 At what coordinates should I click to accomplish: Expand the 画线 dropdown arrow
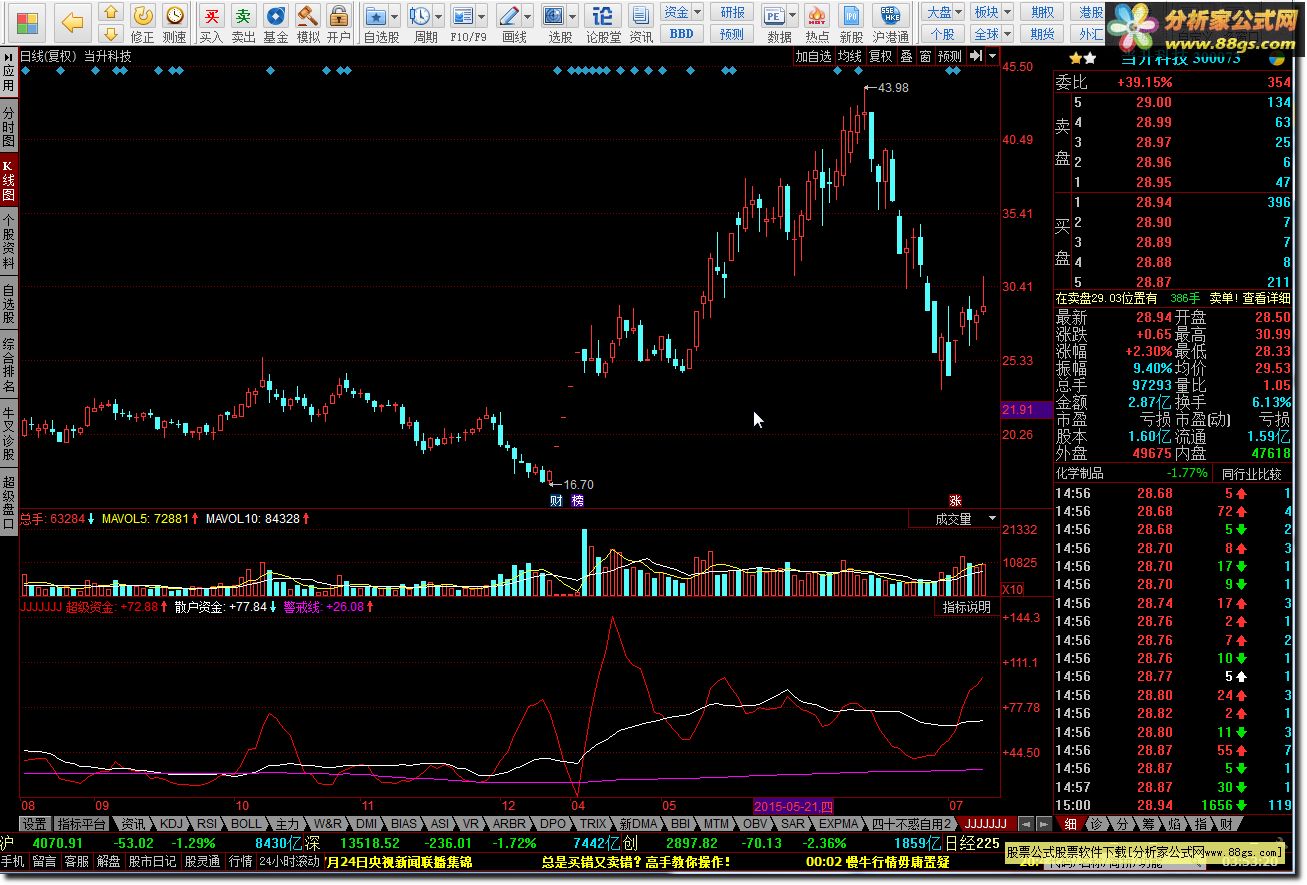tap(527, 16)
